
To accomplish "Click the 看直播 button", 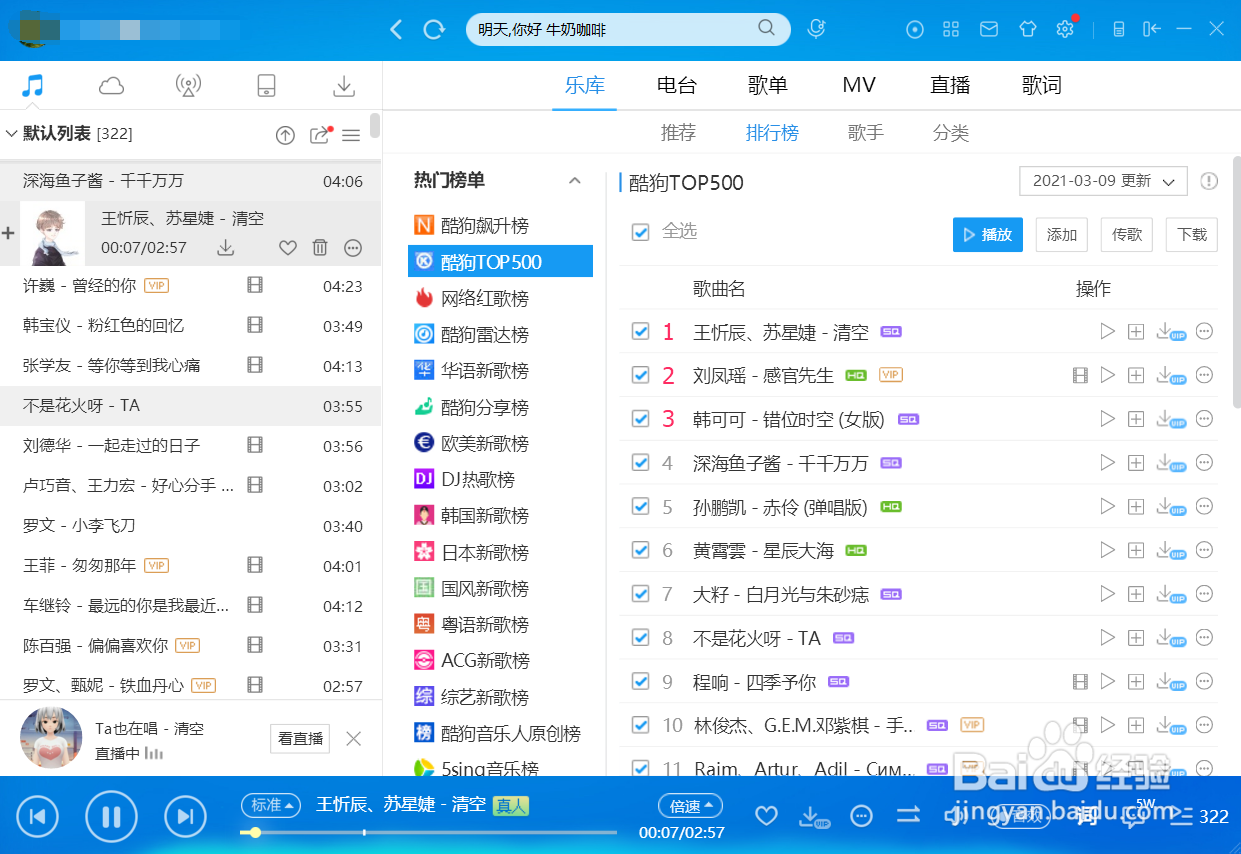I will [x=300, y=739].
